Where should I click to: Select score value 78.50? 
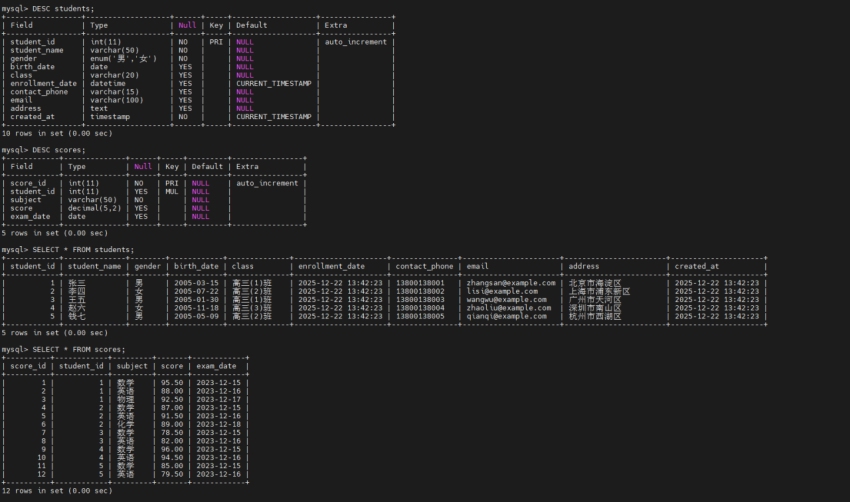(172, 433)
